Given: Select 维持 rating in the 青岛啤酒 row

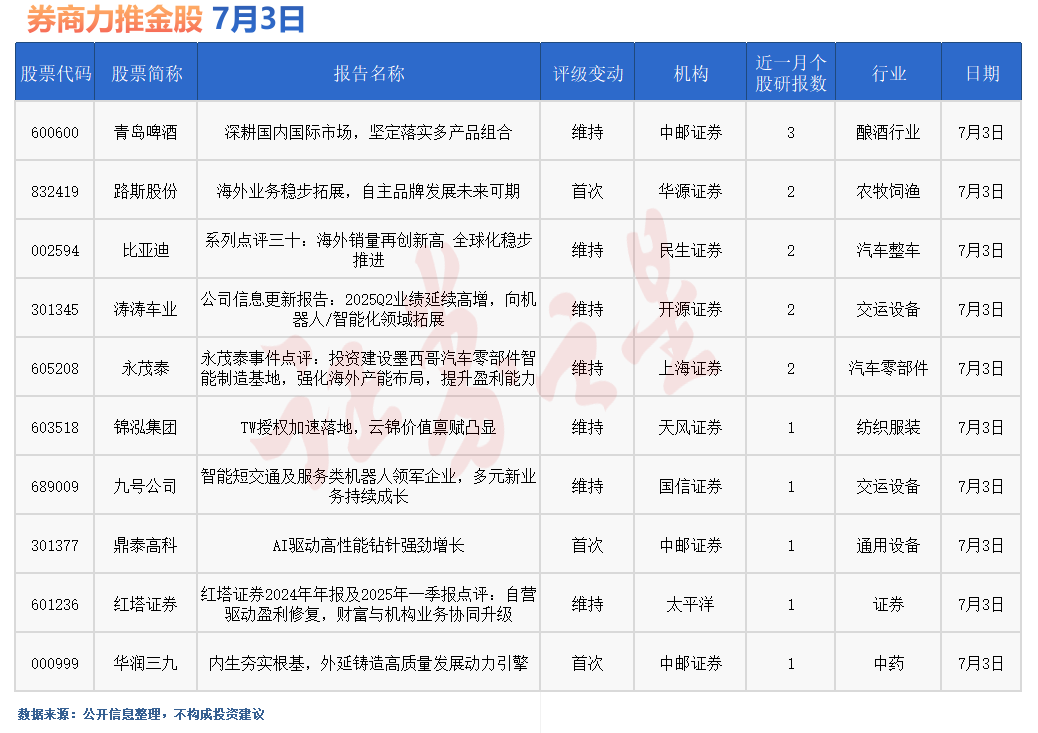Looking at the screenshot, I should 588,132.
